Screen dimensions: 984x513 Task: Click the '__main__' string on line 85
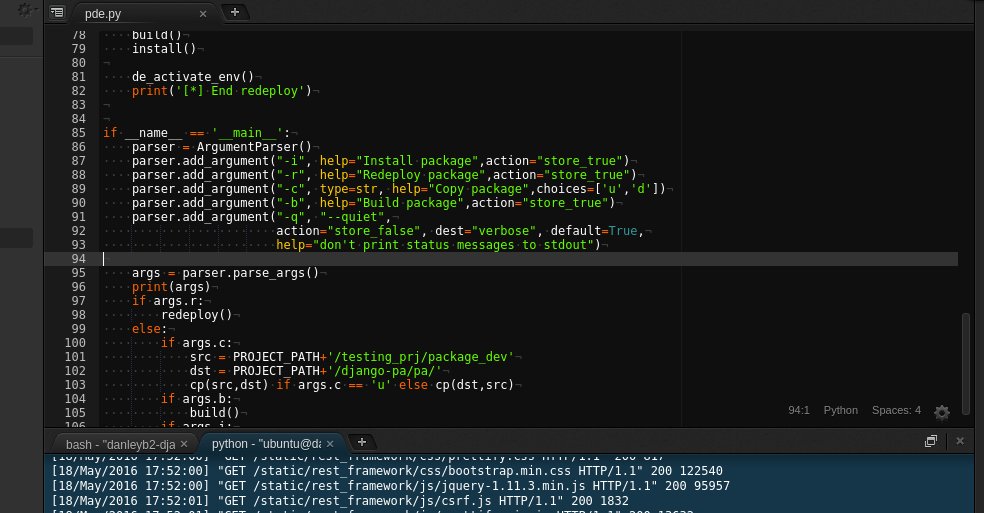coord(247,132)
